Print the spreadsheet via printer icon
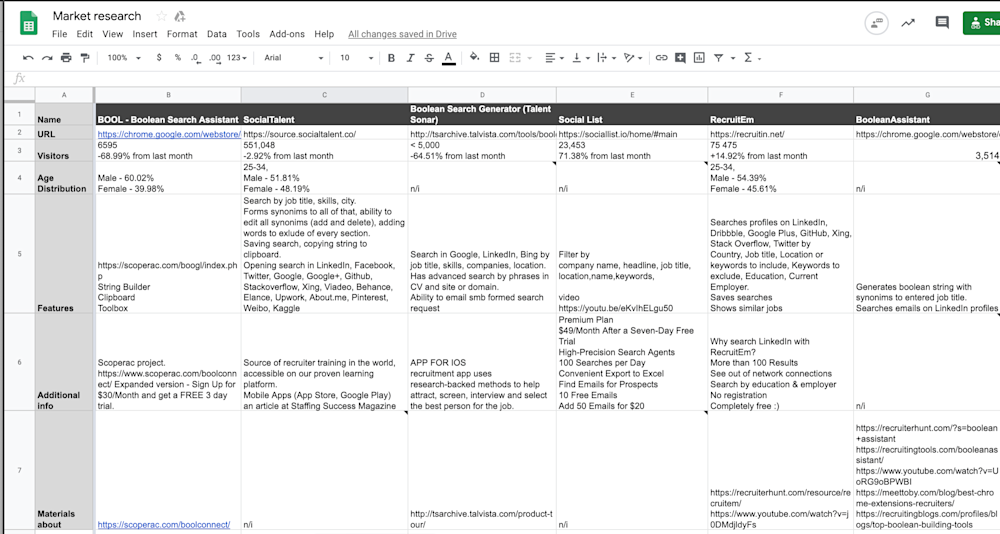This screenshot has height=534, width=1000. pos(66,58)
